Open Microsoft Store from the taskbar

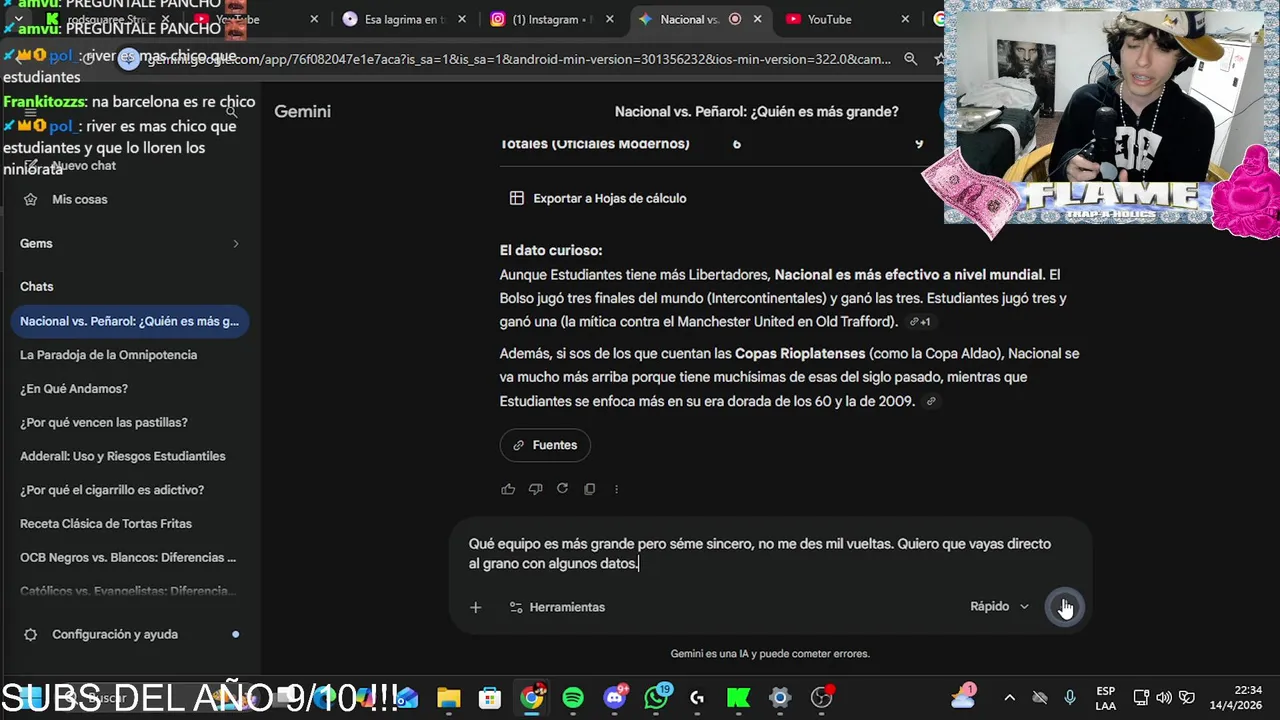(489, 698)
